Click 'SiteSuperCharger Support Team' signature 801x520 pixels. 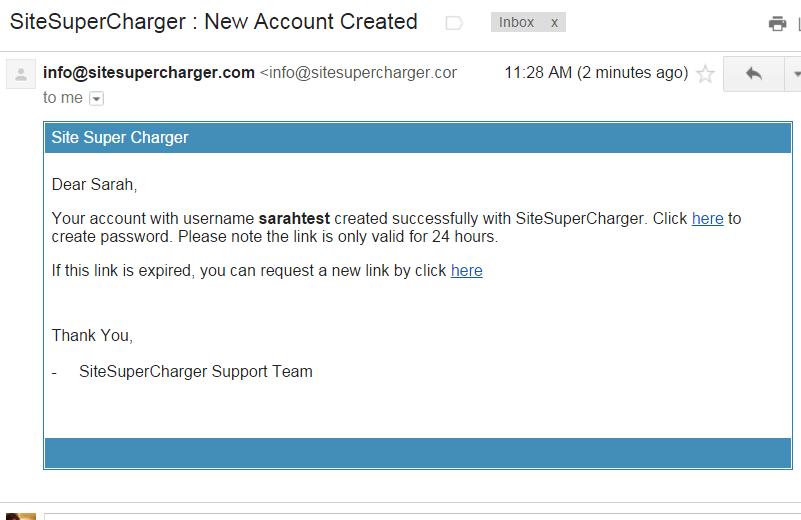pos(196,371)
